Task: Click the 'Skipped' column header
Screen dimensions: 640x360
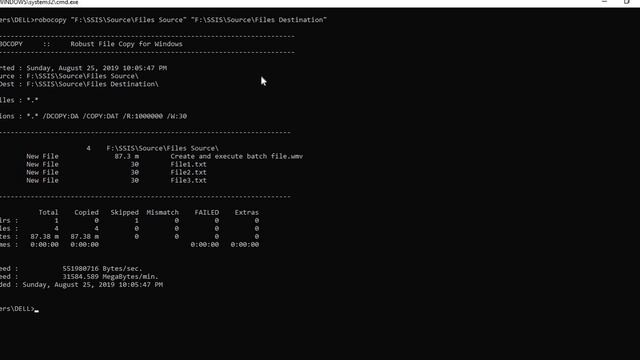Action: point(124,212)
